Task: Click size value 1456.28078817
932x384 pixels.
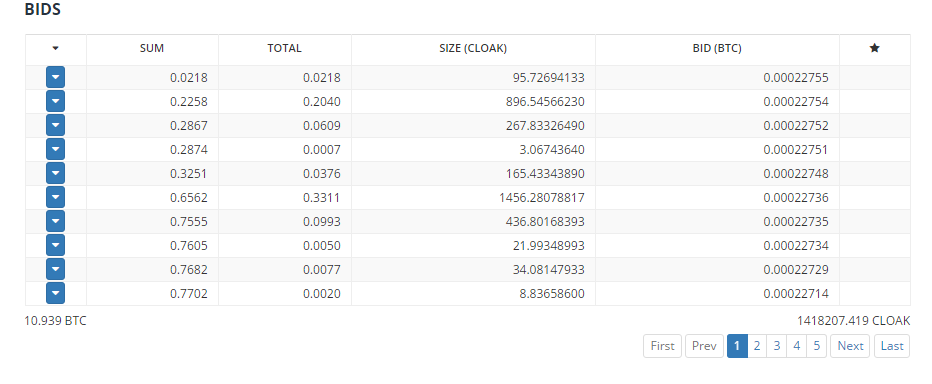Action: tap(543, 198)
